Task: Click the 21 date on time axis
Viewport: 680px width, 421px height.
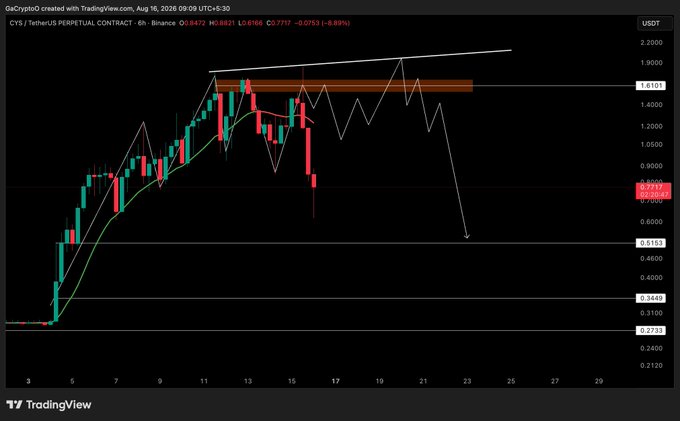Action: click(423, 381)
